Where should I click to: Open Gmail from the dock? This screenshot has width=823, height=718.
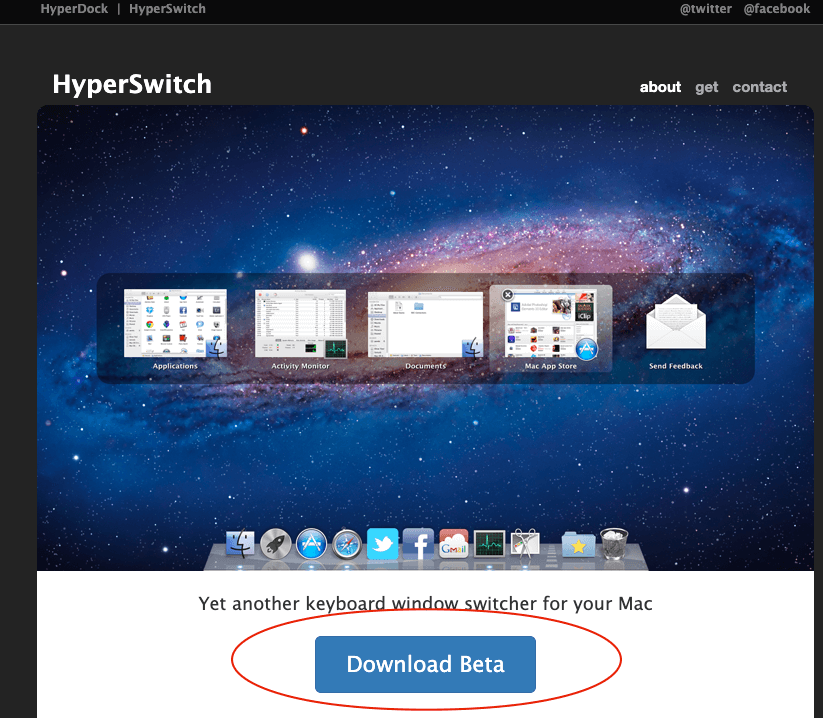[x=454, y=545]
